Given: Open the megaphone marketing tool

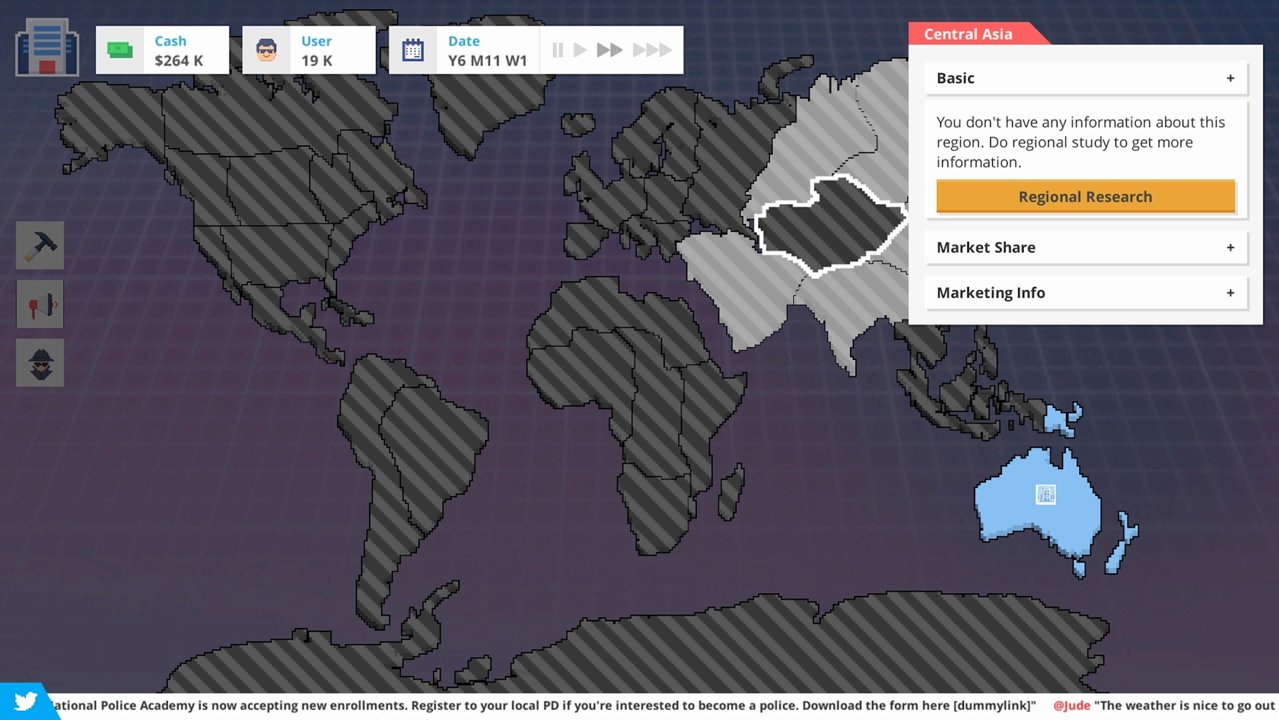Looking at the screenshot, I should click(40, 304).
